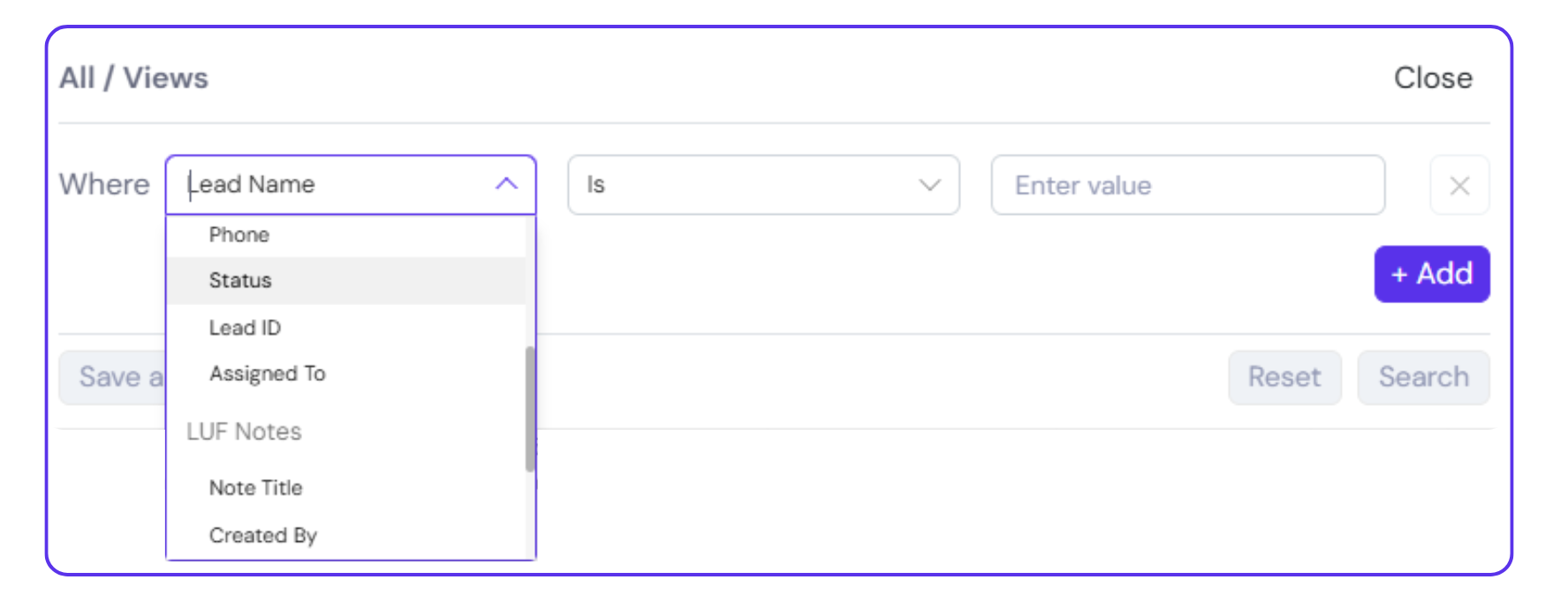The width and height of the screenshot is (1568, 595).
Task: Pick Lead ID in the dropdown list
Action: pyautogui.click(x=245, y=328)
